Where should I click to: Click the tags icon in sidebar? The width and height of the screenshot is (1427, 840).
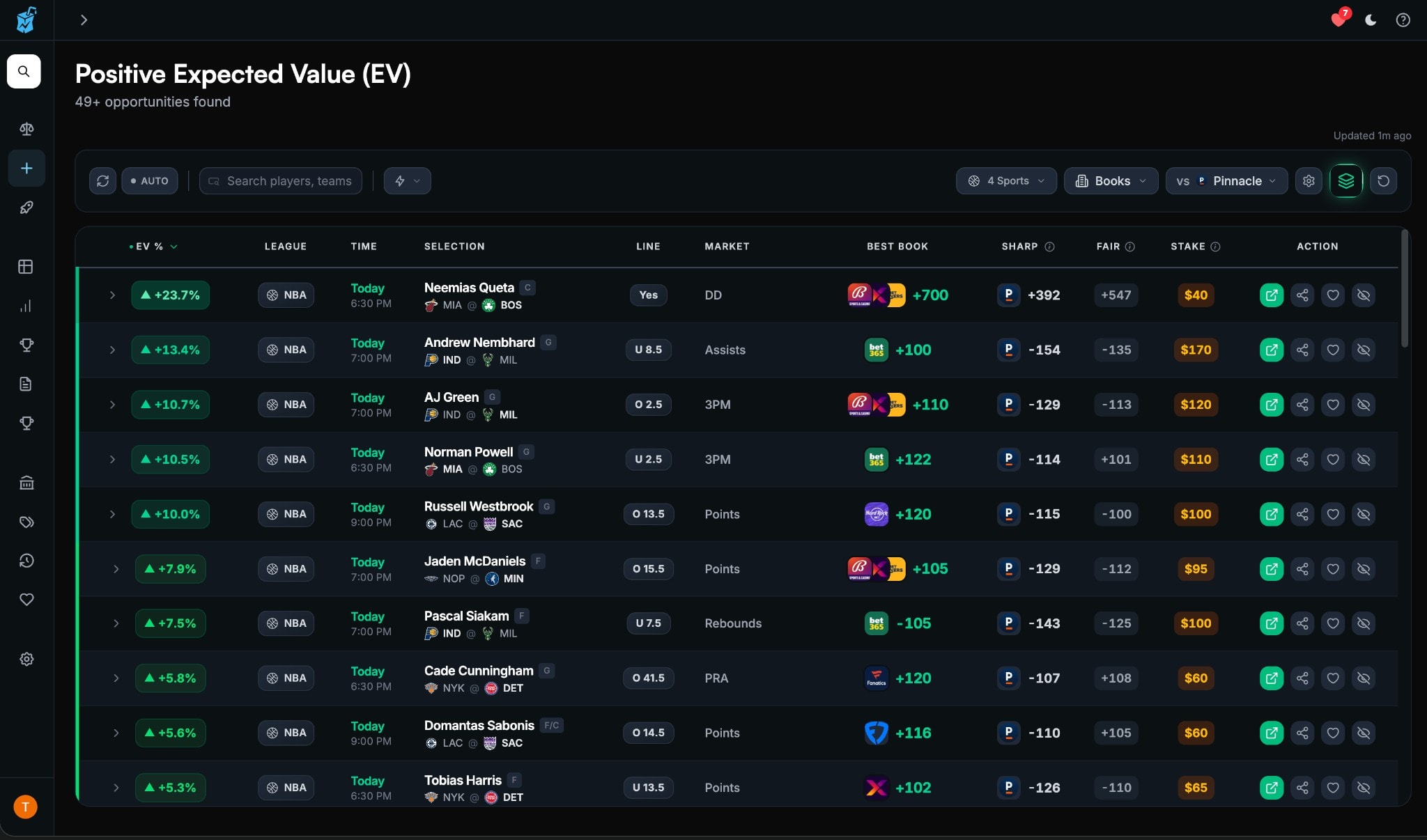coord(26,522)
